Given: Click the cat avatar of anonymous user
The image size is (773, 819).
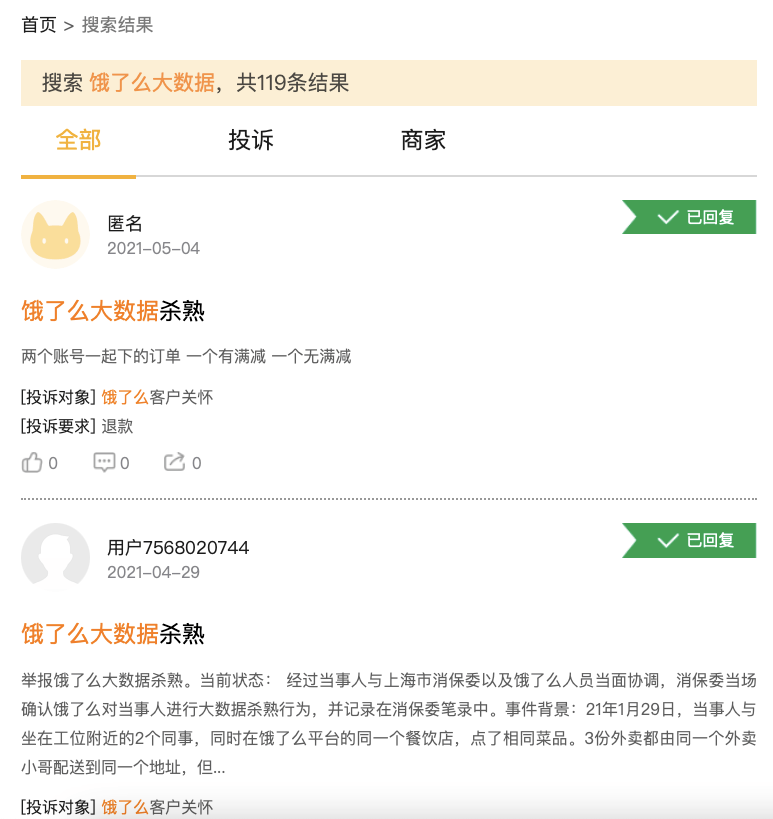Looking at the screenshot, I should click(55, 235).
